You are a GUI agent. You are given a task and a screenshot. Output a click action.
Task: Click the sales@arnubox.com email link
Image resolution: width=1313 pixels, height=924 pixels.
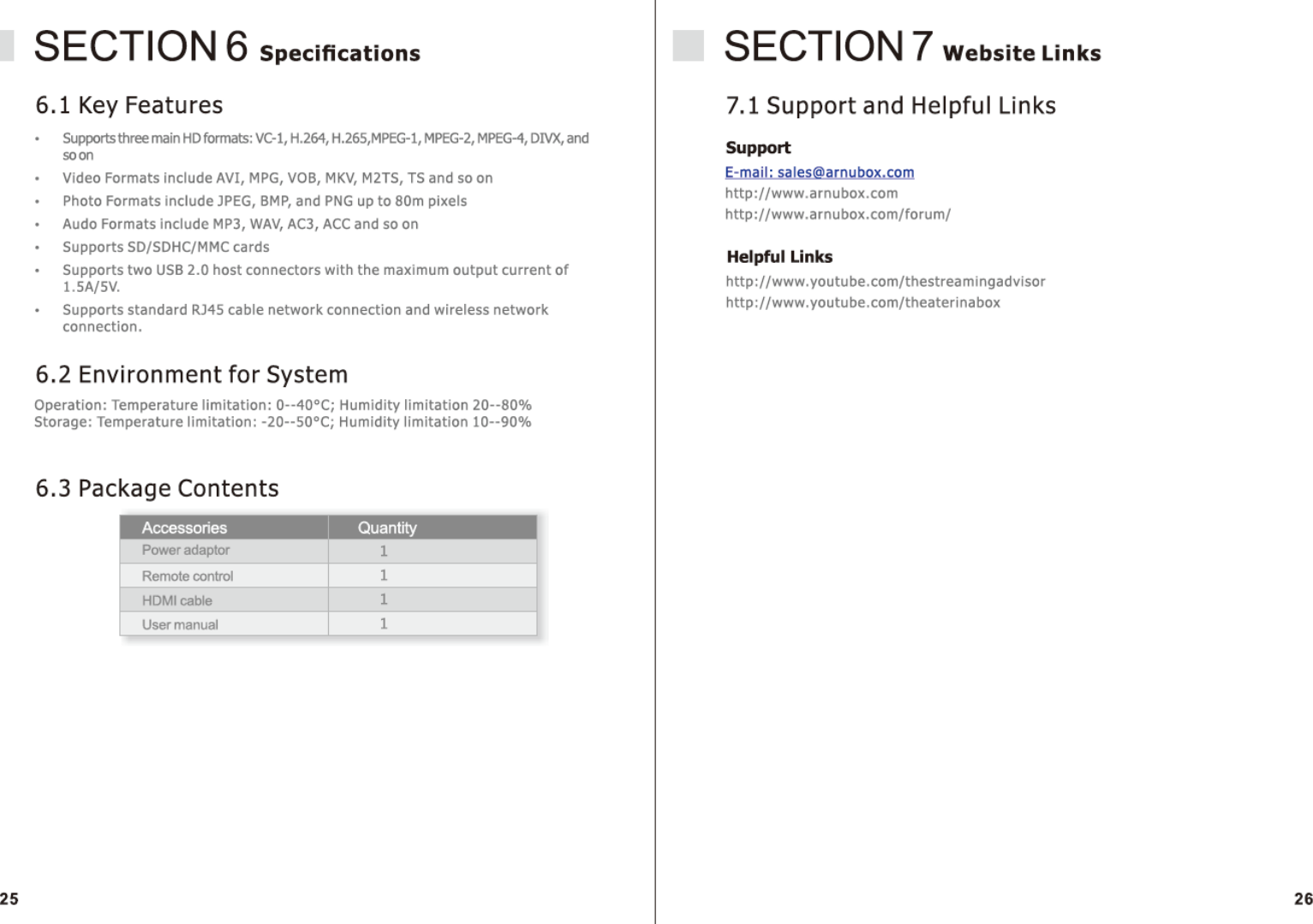[819, 172]
